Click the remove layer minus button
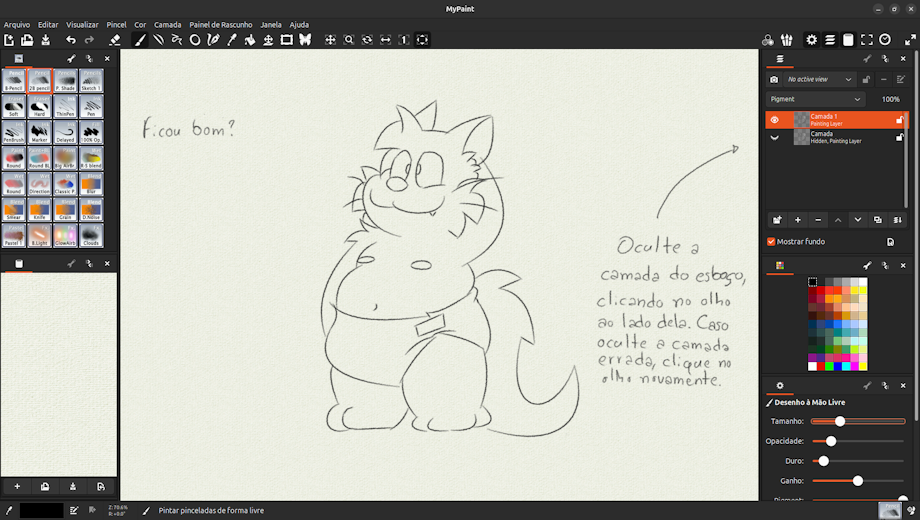Viewport: 920px width, 520px height. [817, 220]
